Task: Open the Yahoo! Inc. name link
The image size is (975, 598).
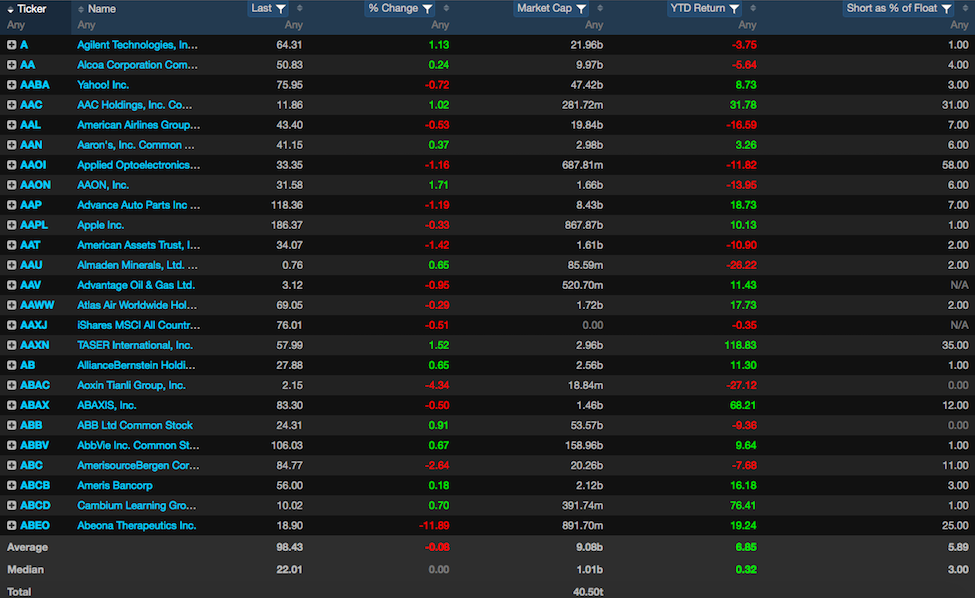Action: pyautogui.click(x=103, y=85)
